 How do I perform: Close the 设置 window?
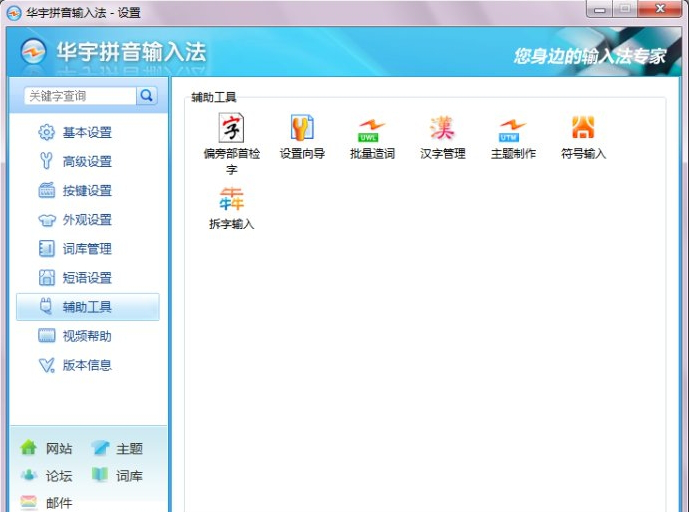click(660, 9)
